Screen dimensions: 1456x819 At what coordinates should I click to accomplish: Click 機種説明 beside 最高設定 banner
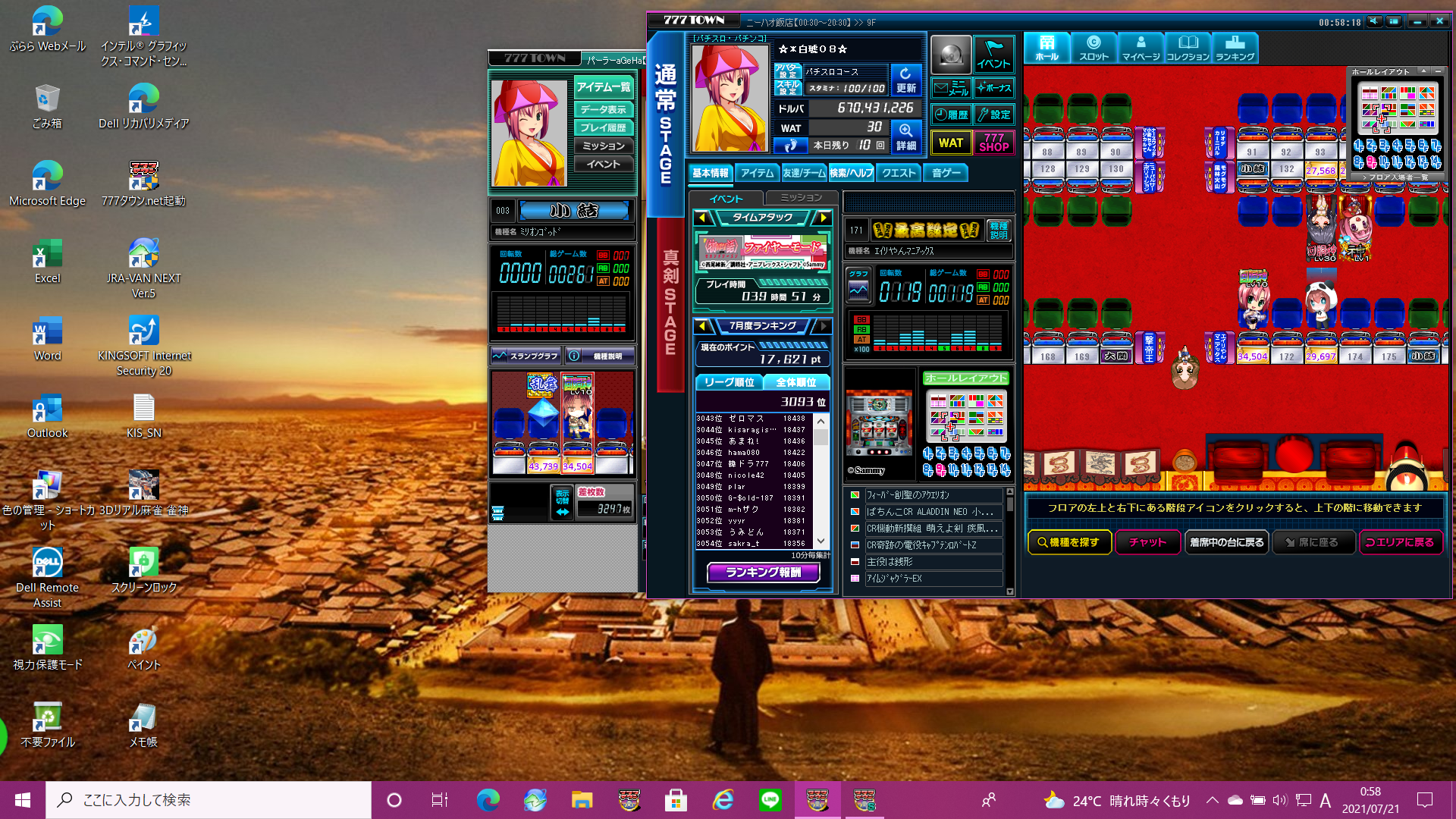tap(999, 231)
